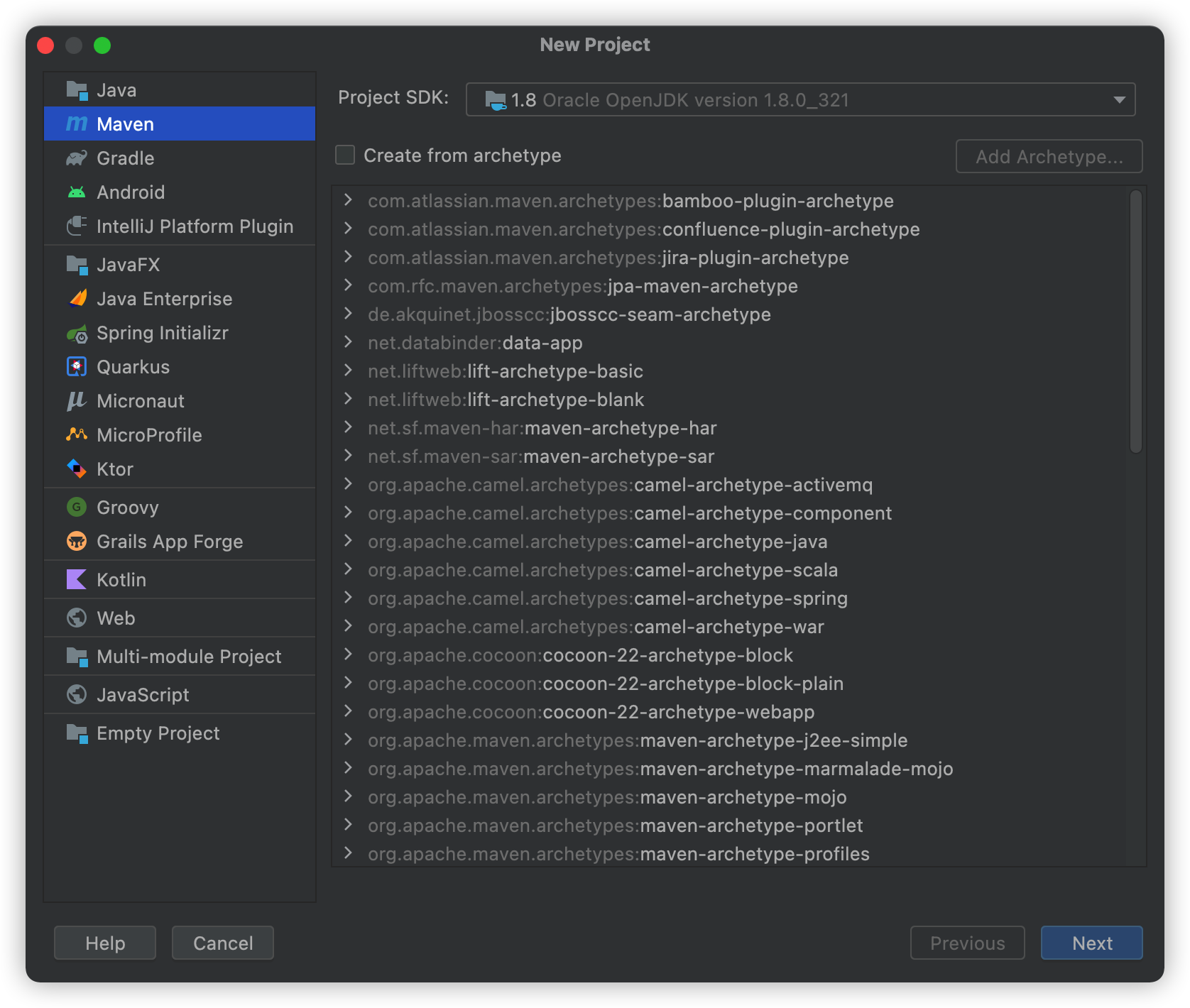Click the Spring Initializr leaf icon
The width and height of the screenshot is (1190, 1008).
point(78,332)
